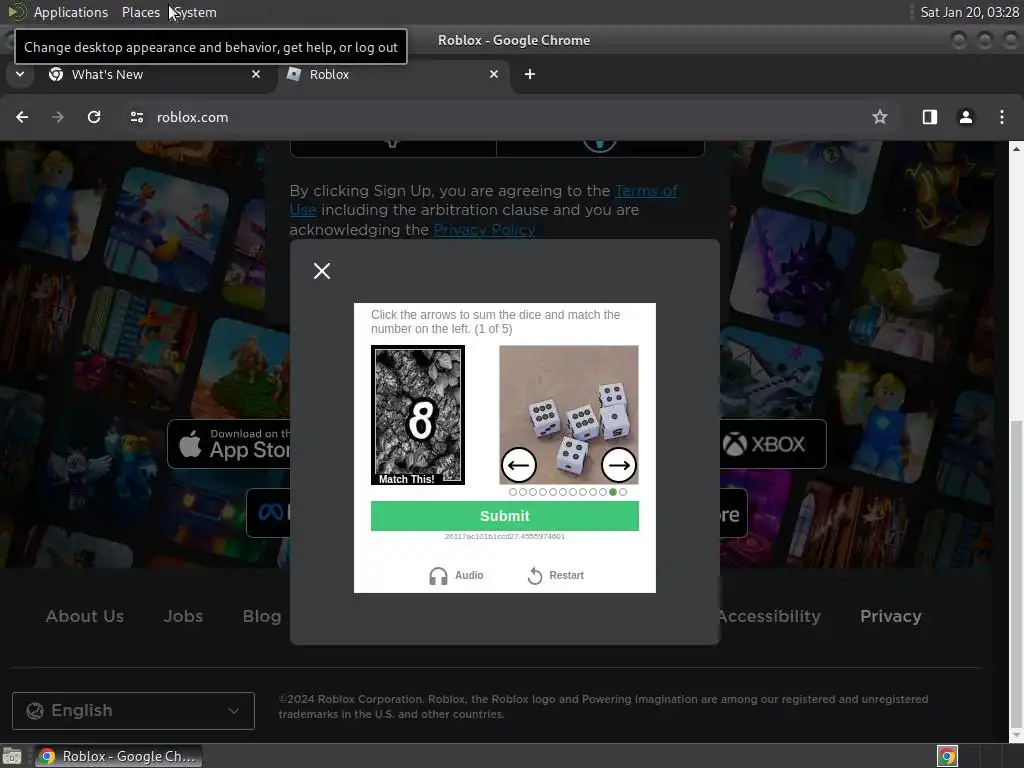Screen dimensions: 1024x768
Task: Select the first progress dot under dice
Action: (x=513, y=492)
